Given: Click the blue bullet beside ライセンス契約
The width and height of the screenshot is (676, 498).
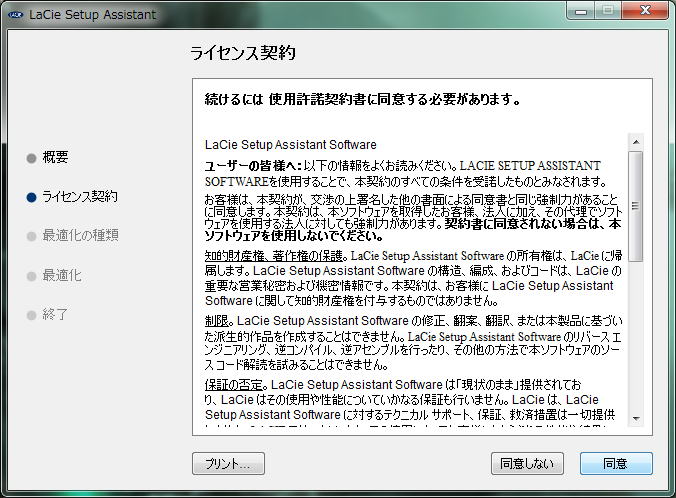Looking at the screenshot, I should (x=31, y=197).
